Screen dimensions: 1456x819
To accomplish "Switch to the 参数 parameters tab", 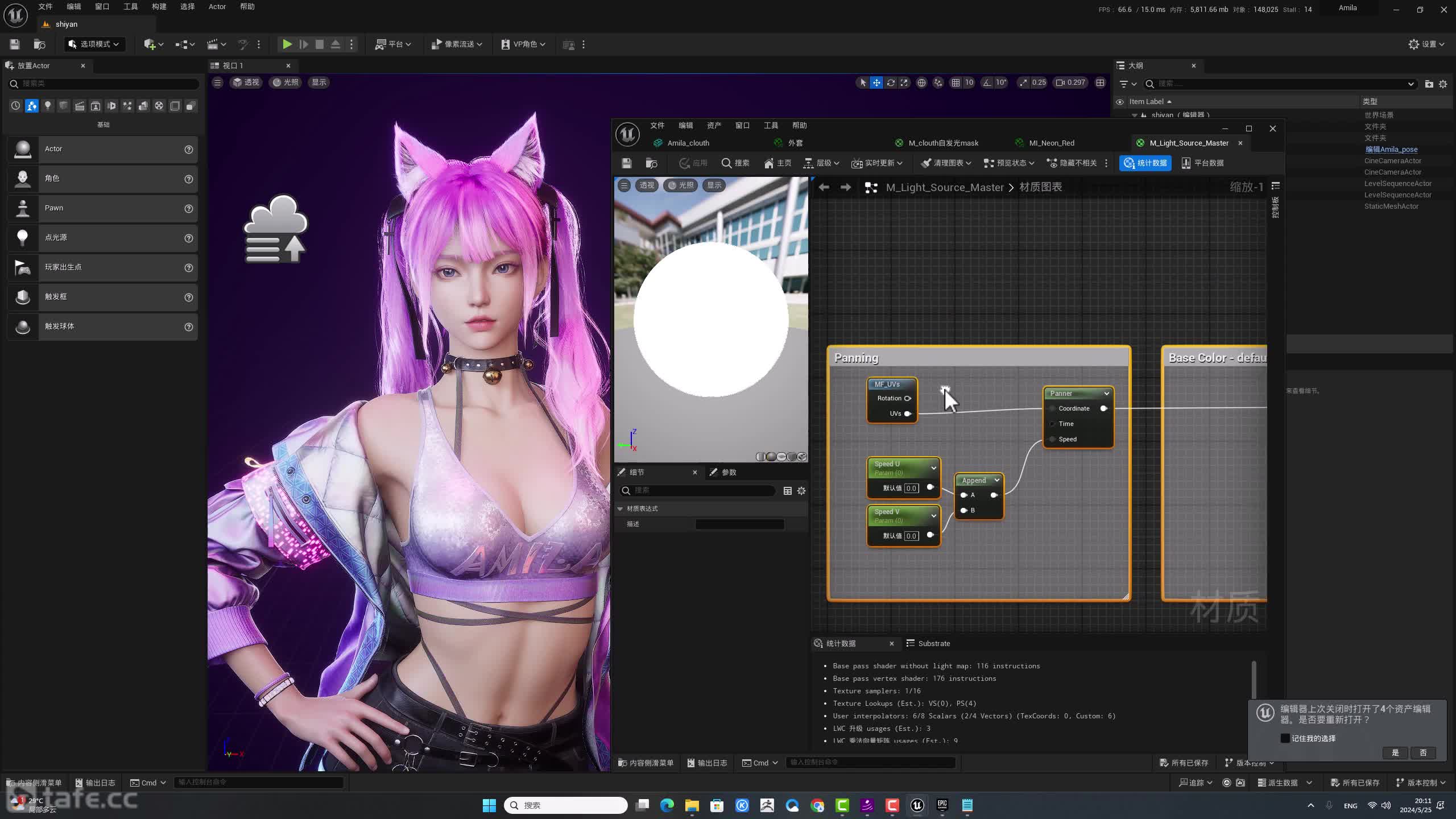I will click(x=723, y=472).
